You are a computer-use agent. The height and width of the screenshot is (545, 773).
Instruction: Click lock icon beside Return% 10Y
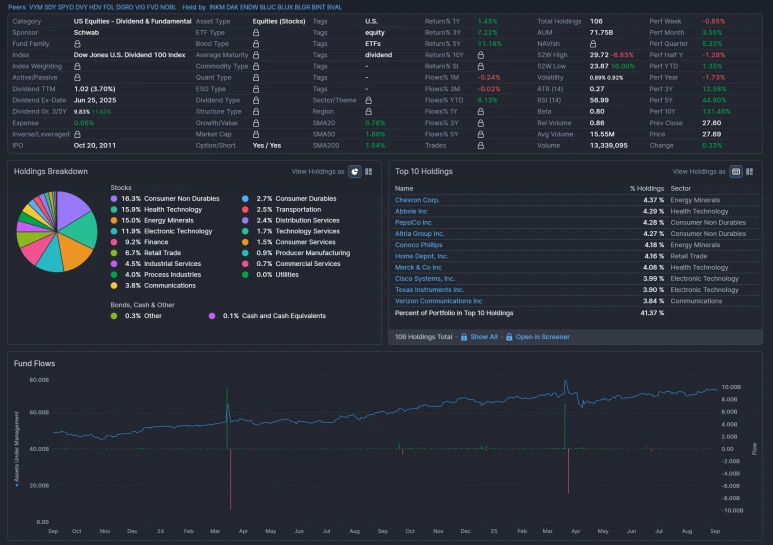481,55
